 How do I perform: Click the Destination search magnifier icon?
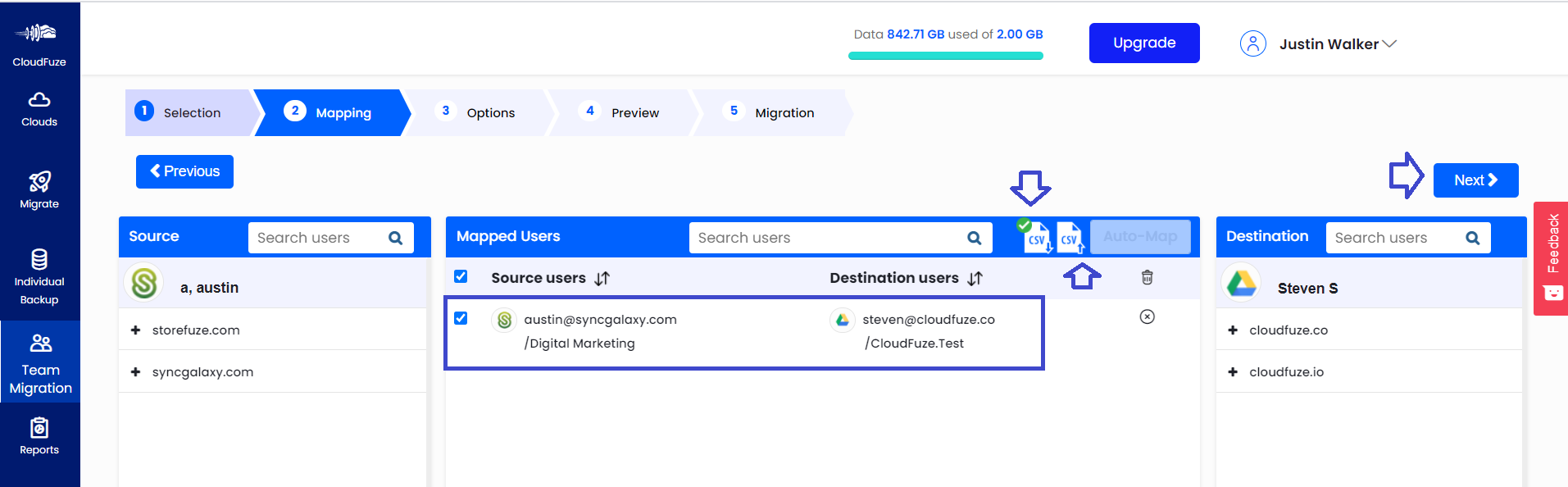point(1472,238)
